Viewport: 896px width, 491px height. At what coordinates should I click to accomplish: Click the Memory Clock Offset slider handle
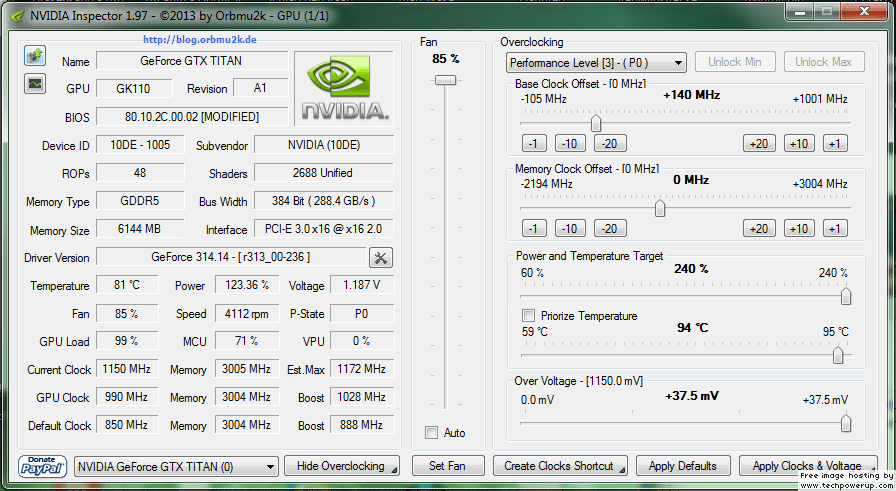pyautogui.click(x=660, y=208)
